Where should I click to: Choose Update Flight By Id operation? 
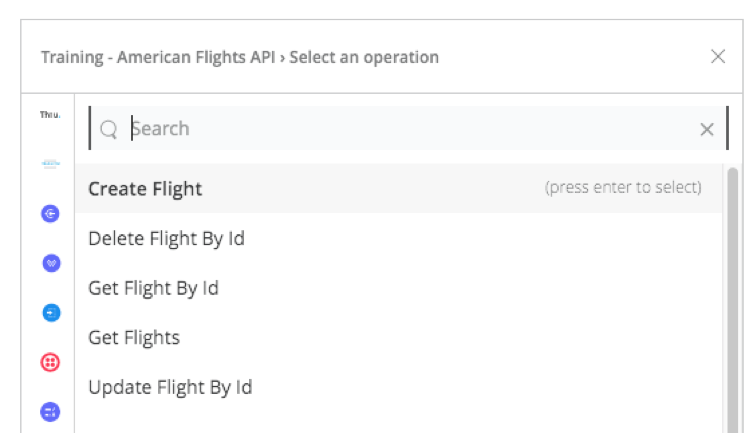(x=398, y=387)
